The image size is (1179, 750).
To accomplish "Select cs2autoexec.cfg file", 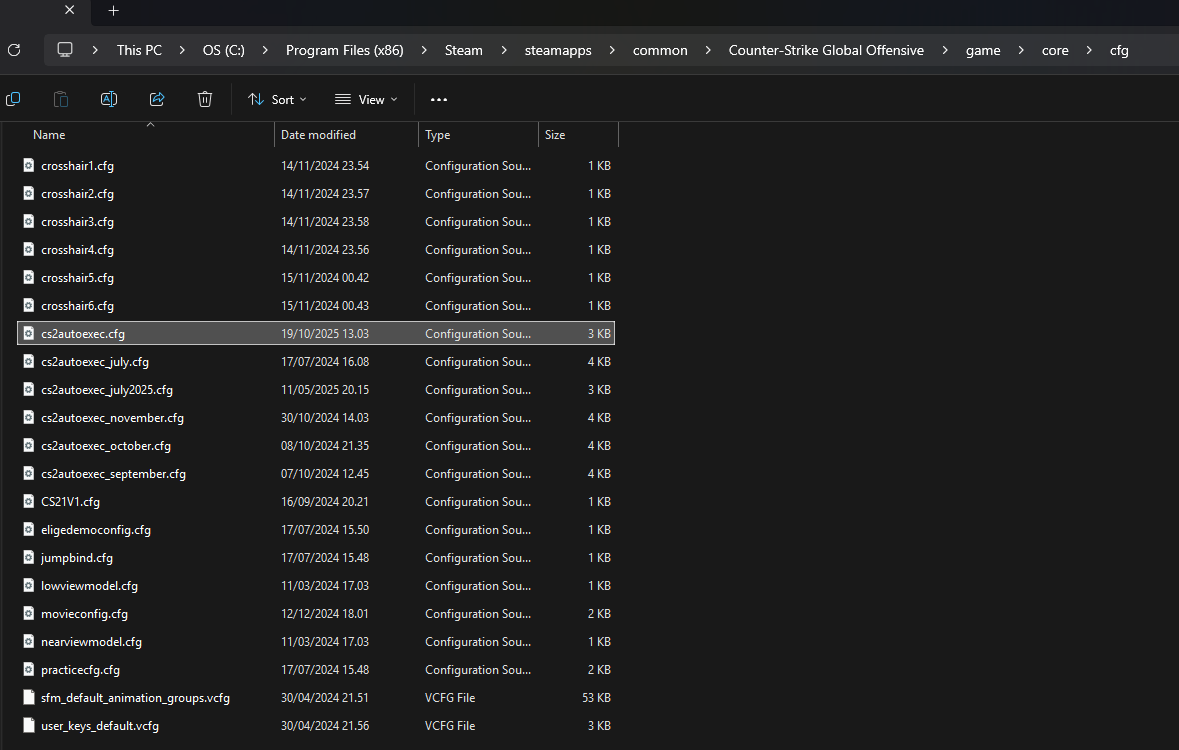I will point(316,333).
